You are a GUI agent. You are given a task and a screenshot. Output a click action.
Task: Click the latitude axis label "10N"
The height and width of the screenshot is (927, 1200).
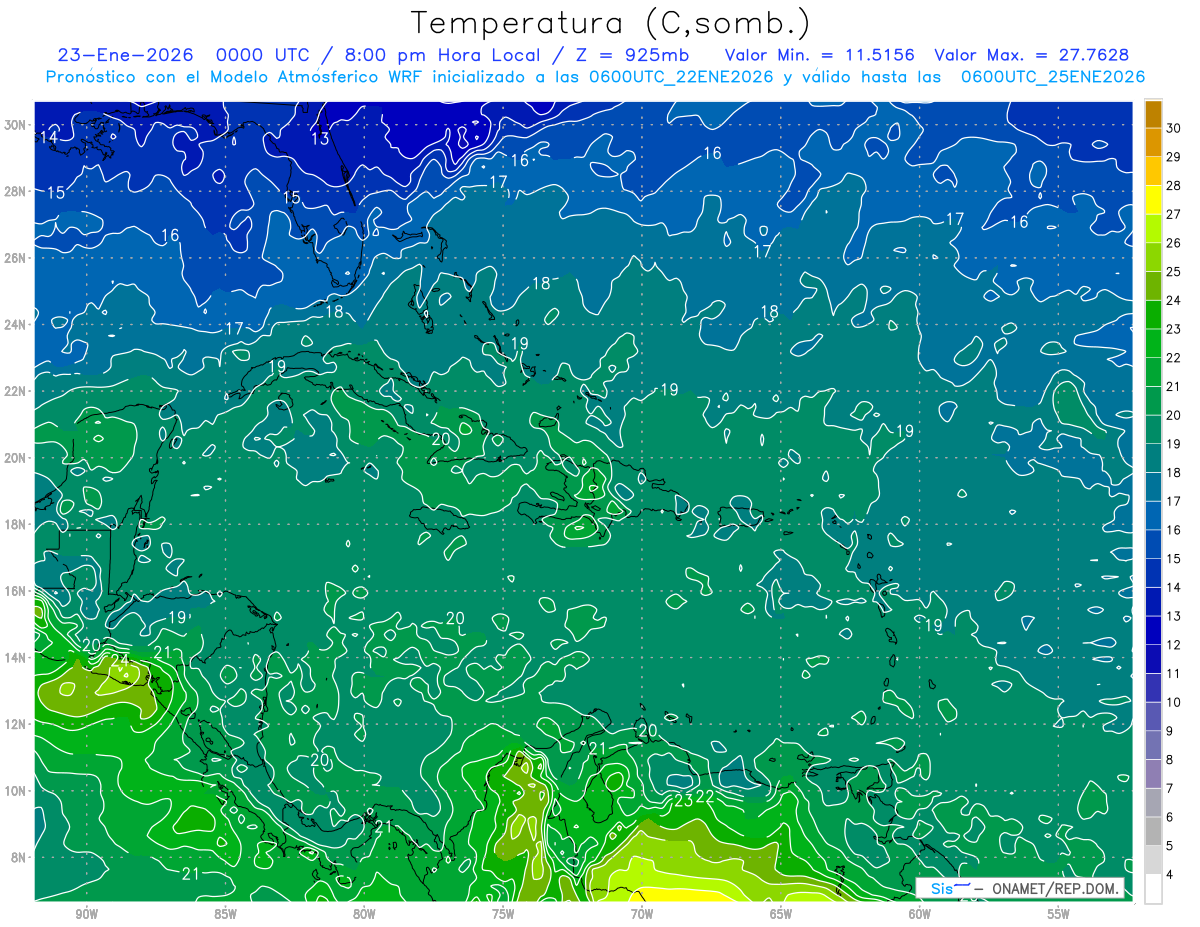pyautogui.click(x=17, y=791)
